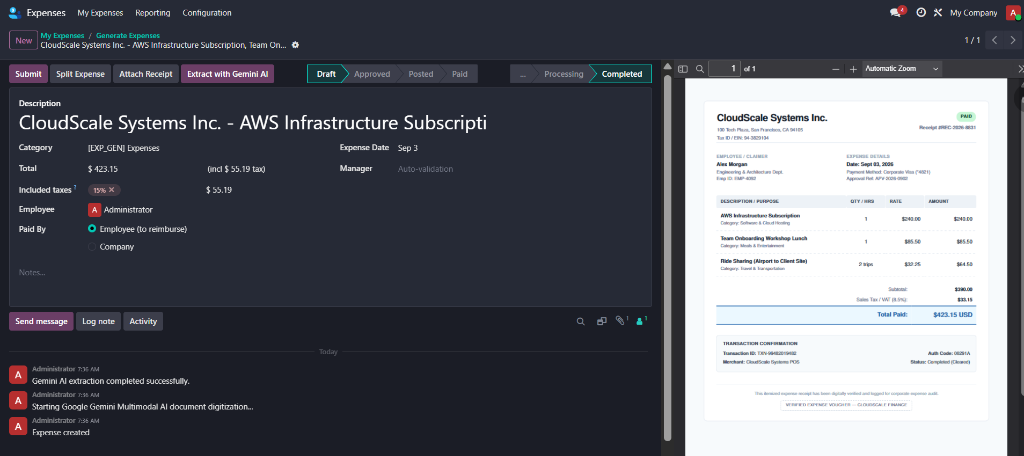
Task: Click 'Gemini AI extraction completed successfully.' message
Action: coord(111,381)
